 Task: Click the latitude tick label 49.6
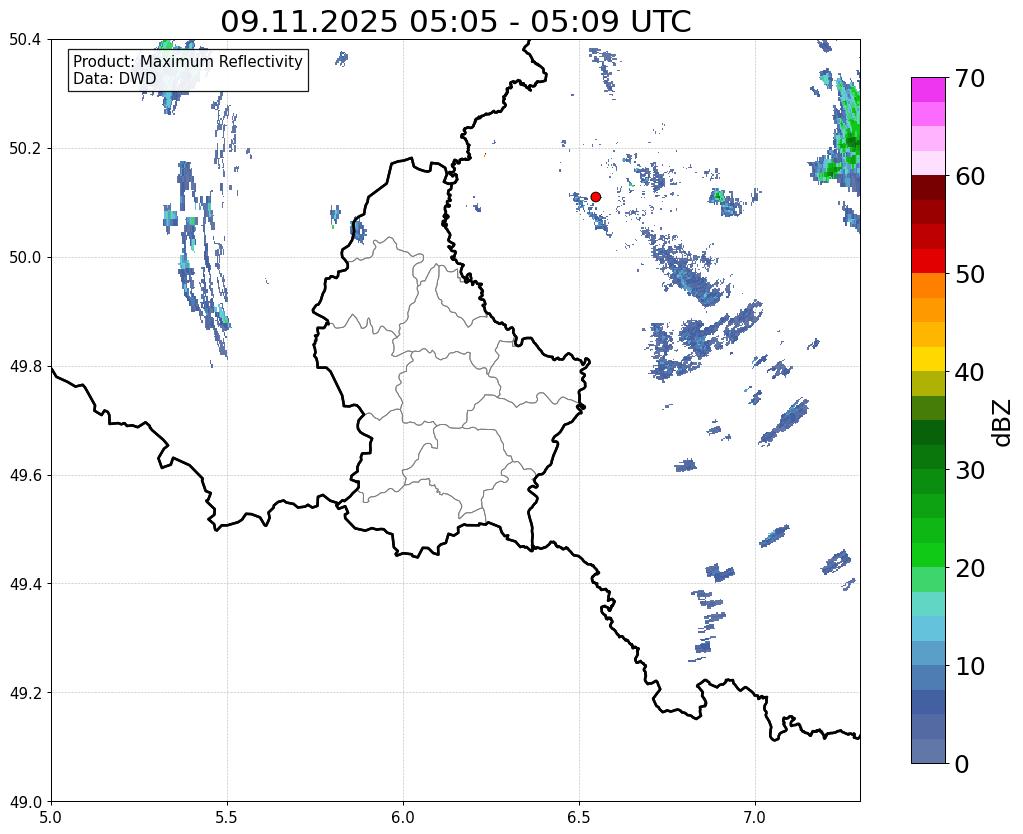click(25, 476)
